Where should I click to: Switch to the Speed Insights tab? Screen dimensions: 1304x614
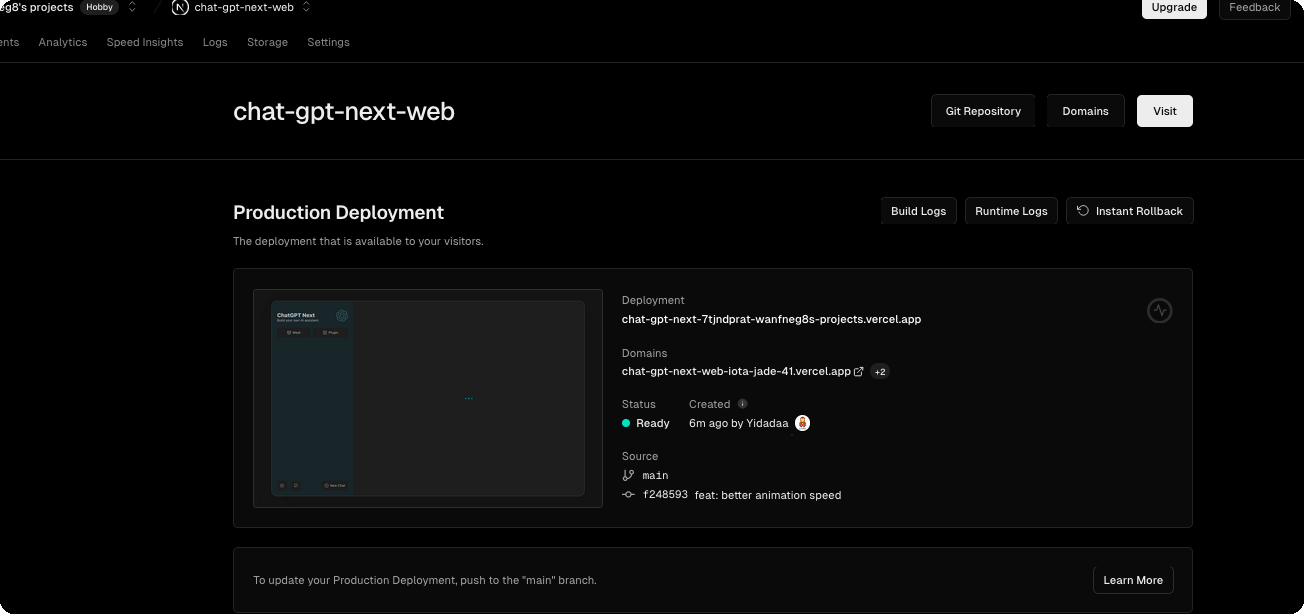145,42
